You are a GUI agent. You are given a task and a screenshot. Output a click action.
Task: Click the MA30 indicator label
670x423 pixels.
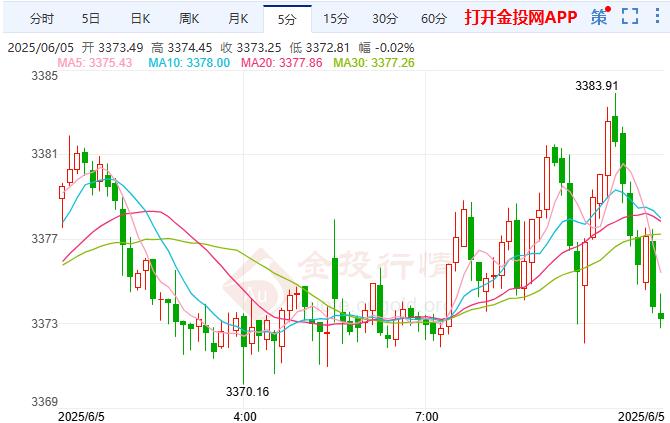coord(374,63)
